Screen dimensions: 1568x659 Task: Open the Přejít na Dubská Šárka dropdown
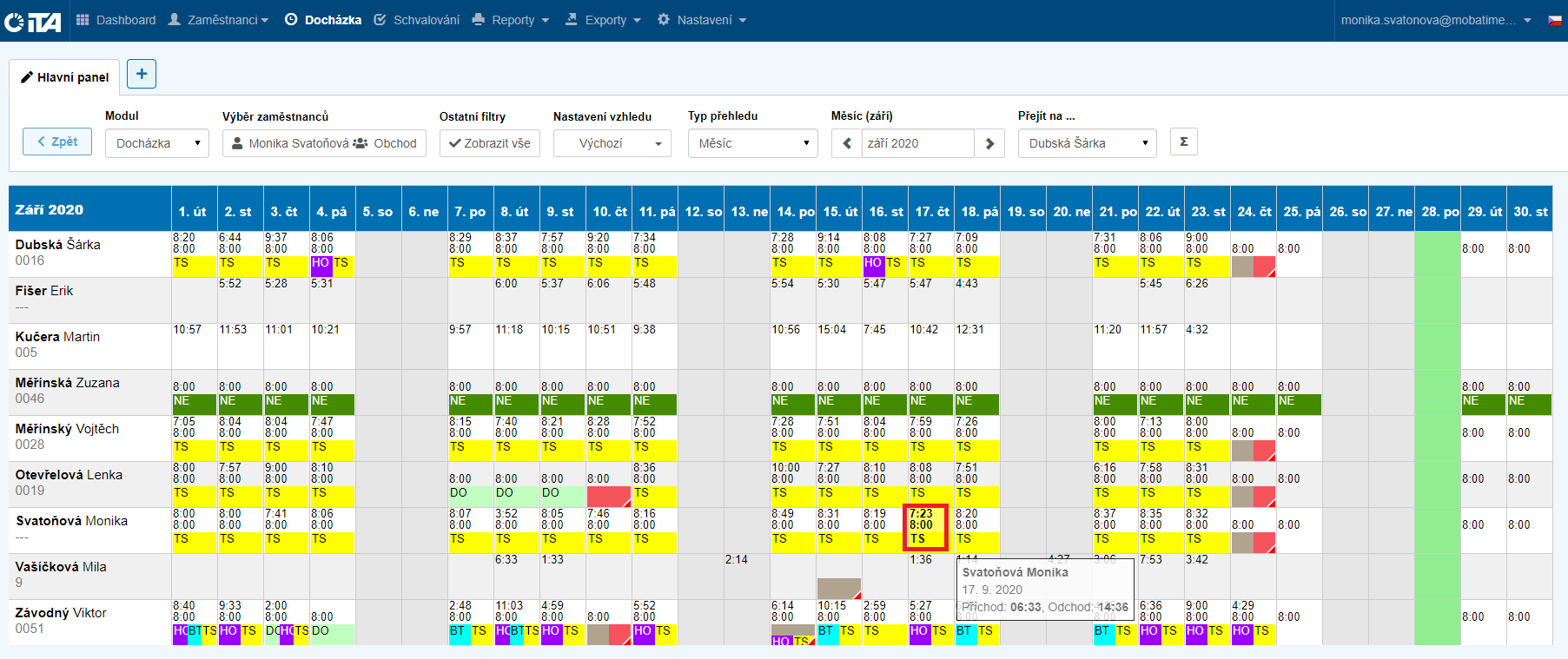coord(1087,143)
